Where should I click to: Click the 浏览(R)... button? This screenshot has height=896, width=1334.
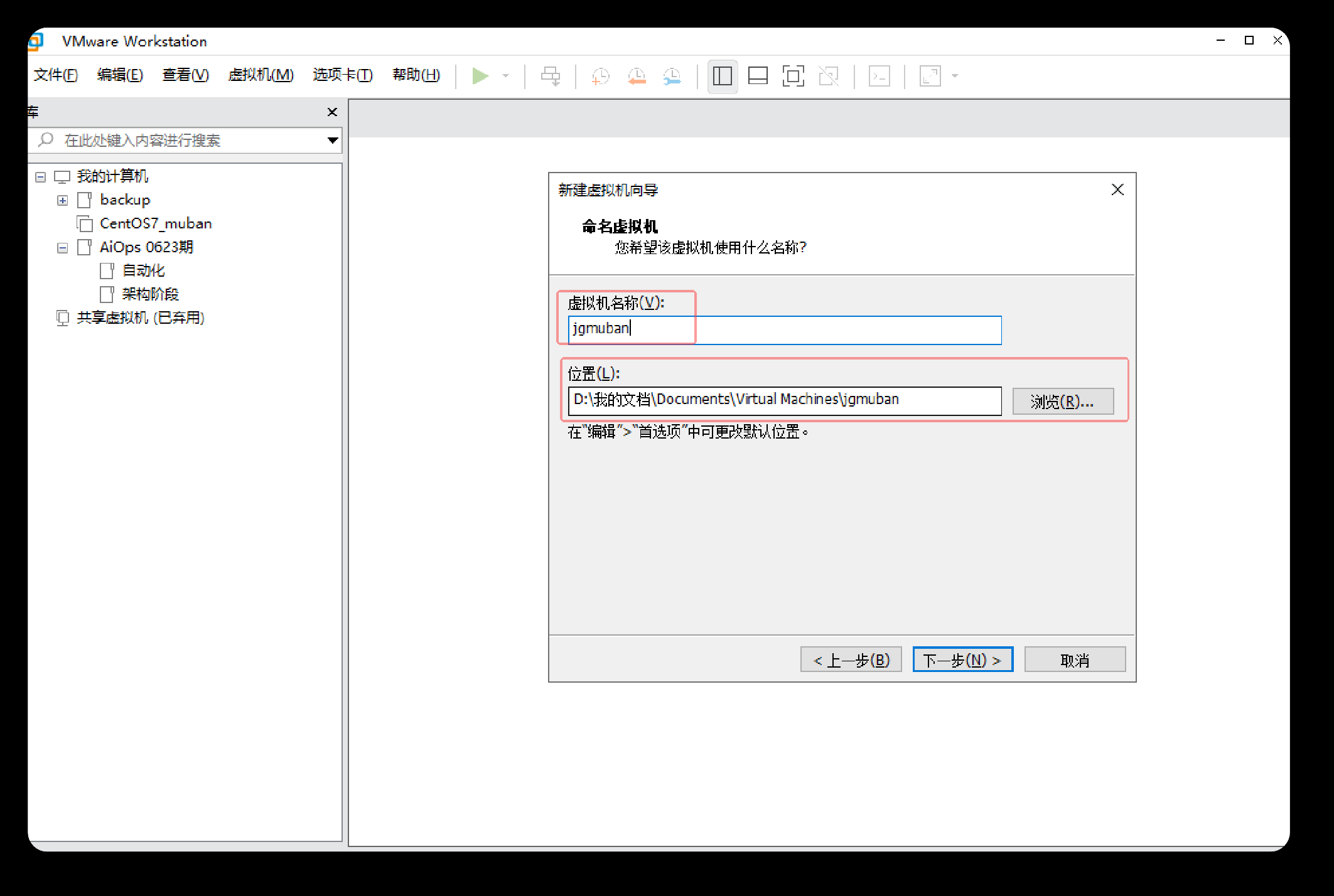click(1063, 402)
